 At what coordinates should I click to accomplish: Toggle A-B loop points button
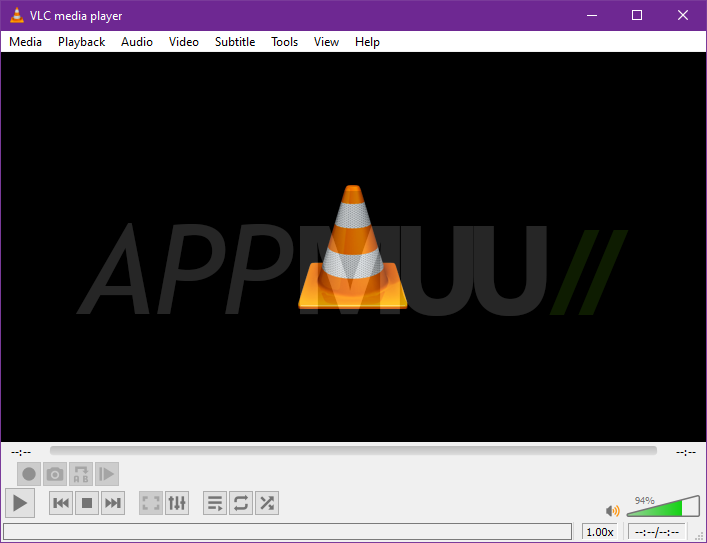81,474
